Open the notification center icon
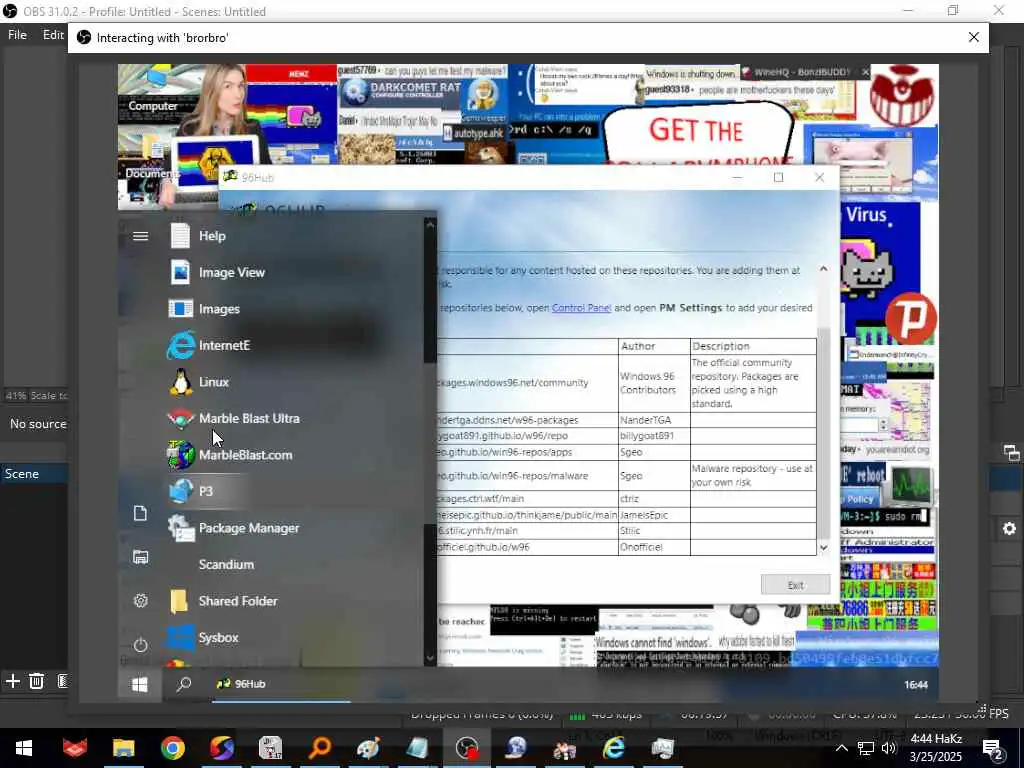Image resolution: width=1024 pixels, height=768 pixels. click(992, 749)
